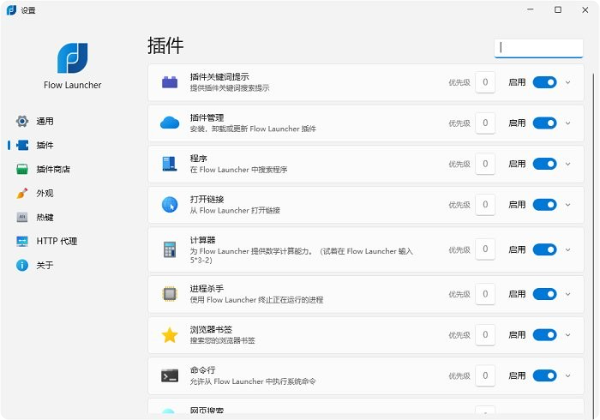Toggle the 浏览器书签 plugin switch

click(545, 335)
